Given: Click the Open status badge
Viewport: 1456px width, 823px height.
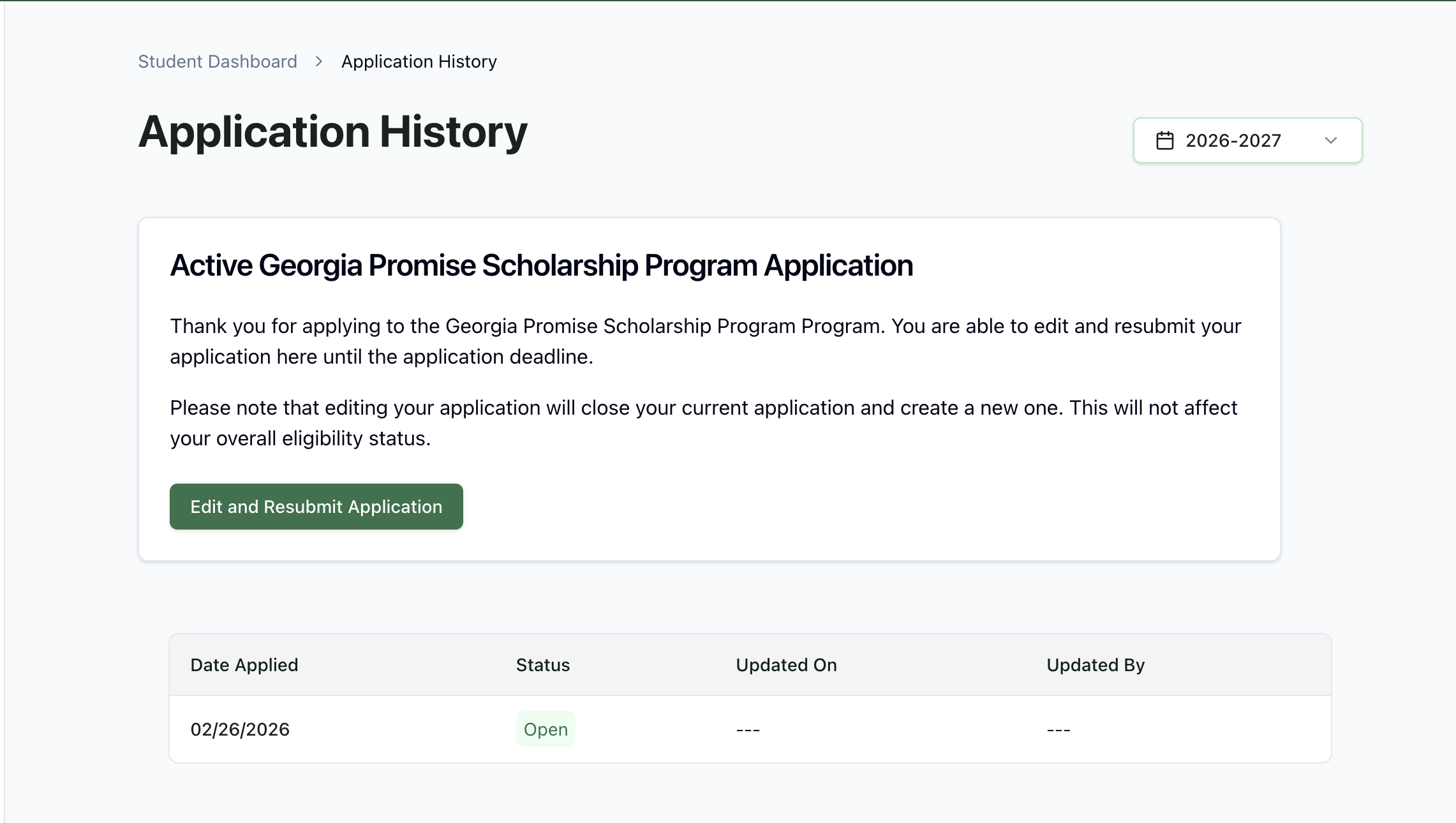Looking at the screenshot, I should (x=546, y=729).
